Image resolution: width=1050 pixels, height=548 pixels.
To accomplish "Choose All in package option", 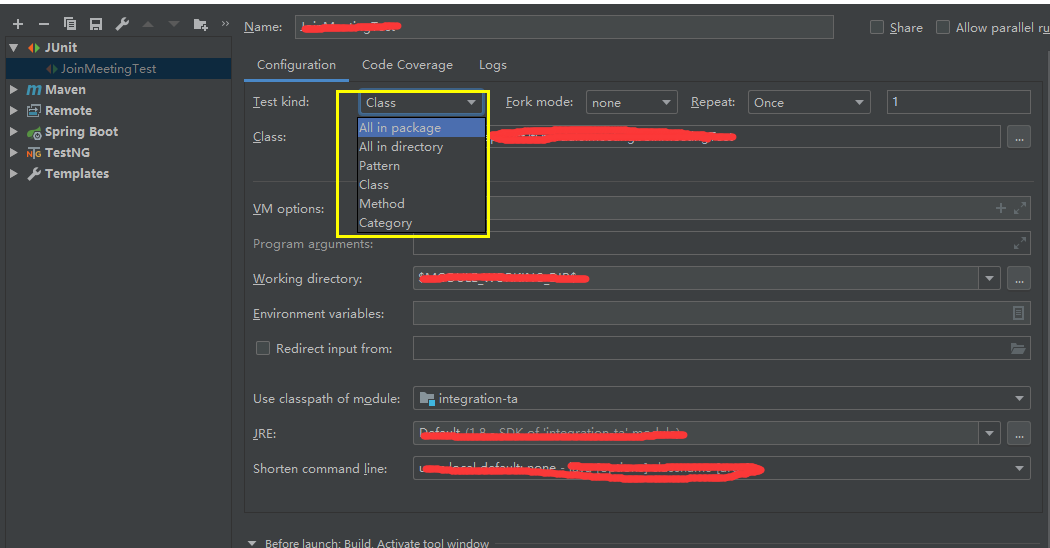I will pos(421,127).
